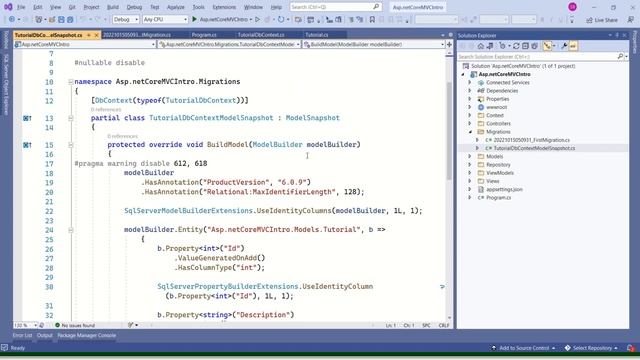This screenshot has height=360, width=640.
Task: Collapse the BuildModel method at line 15
Action: click(x=71, y=145)
